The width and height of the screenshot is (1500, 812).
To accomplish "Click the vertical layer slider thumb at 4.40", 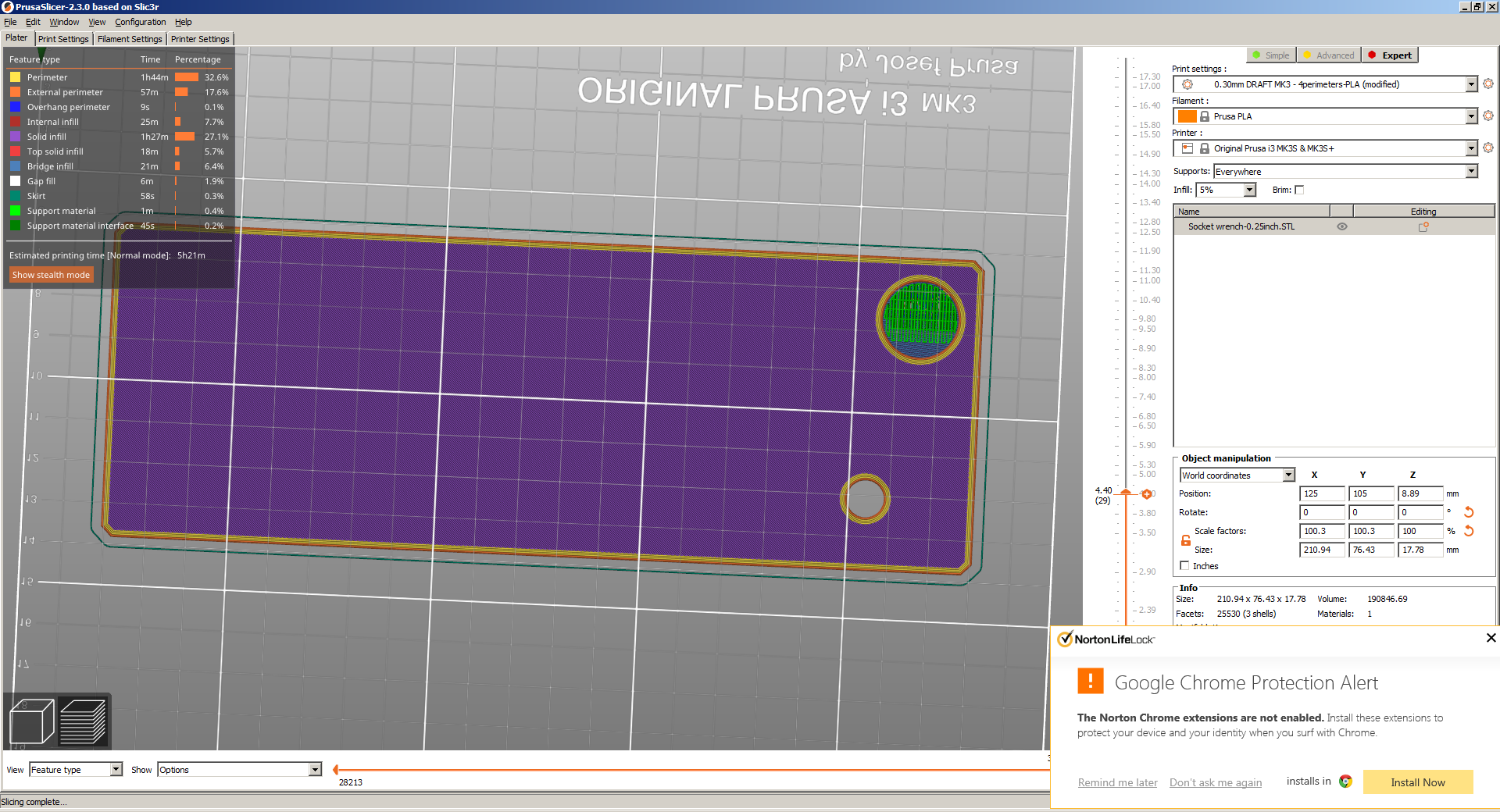I will (1126, 493).
